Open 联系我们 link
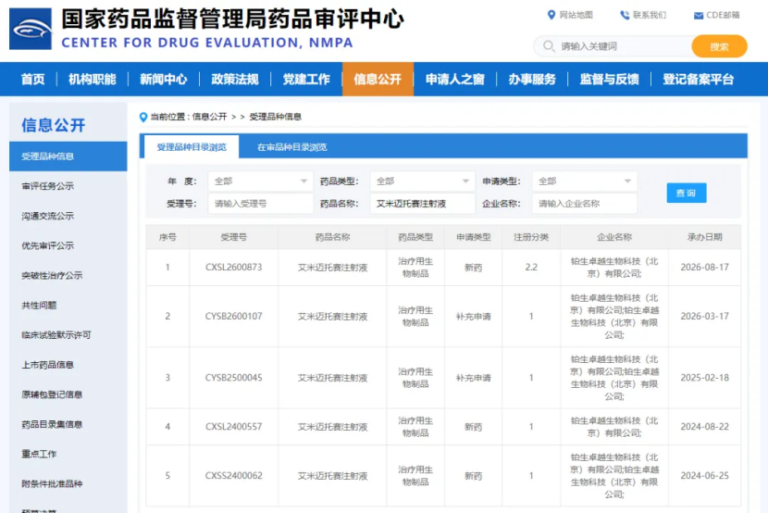This screenshot has height=513, width=768. click(x=649, y=15)
